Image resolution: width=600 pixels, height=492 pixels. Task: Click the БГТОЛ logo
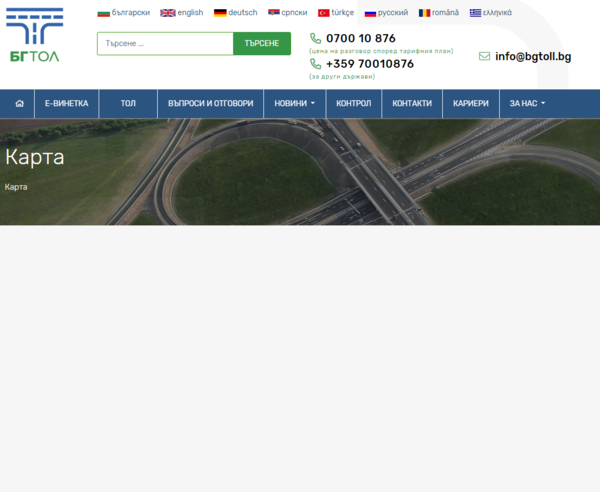(35, 35)
